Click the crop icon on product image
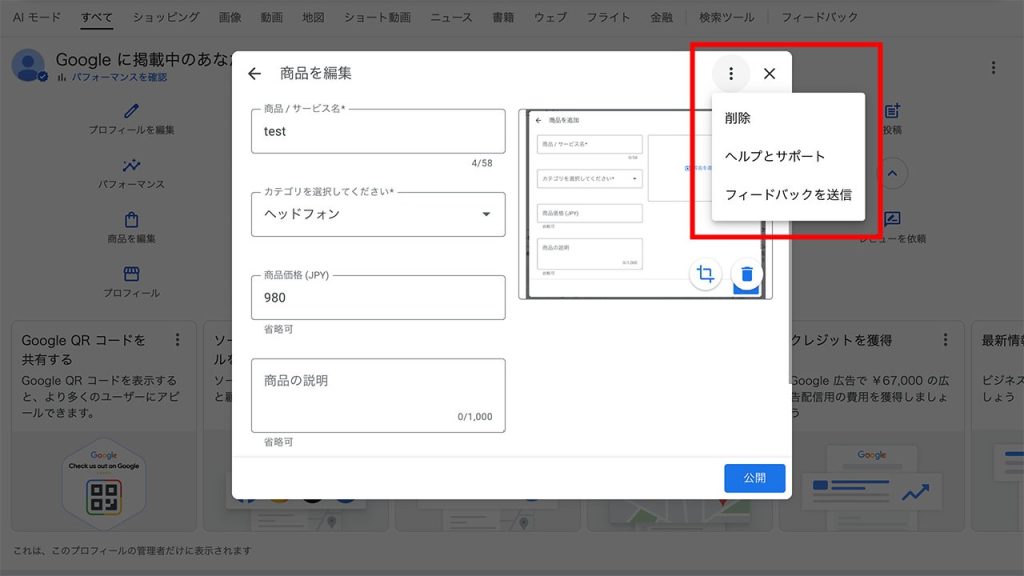Viewport: 1024px width, 576px height. 705,274
